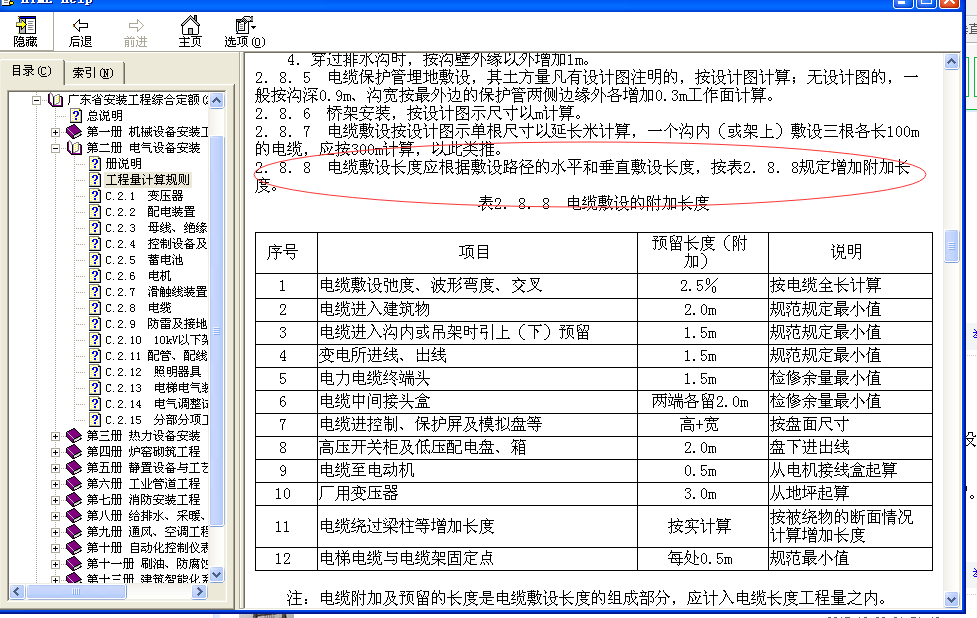
Task: Click header cell 预留长度（附加）
Action: 703,252
